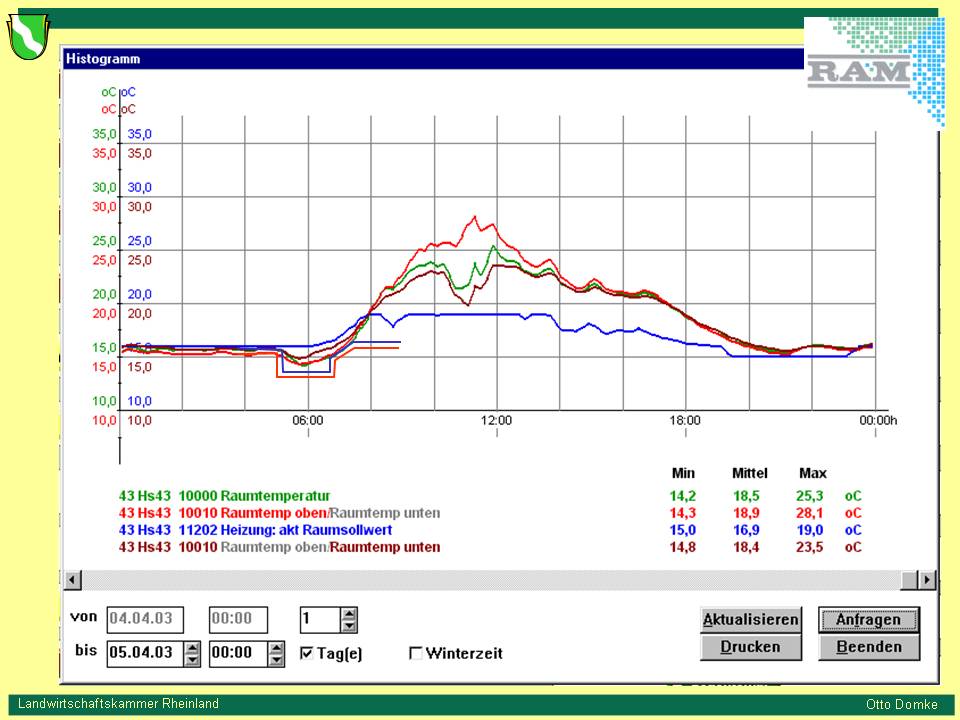This screenshot has width=960, height=720.
Task: Click the day count field showing 1
Action: tap(320, 620)
